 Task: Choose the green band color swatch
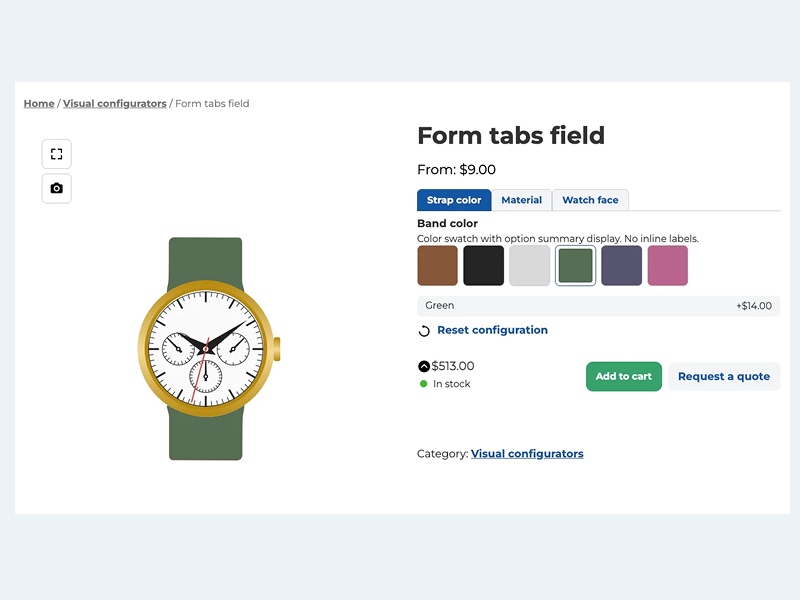(576, 265)
